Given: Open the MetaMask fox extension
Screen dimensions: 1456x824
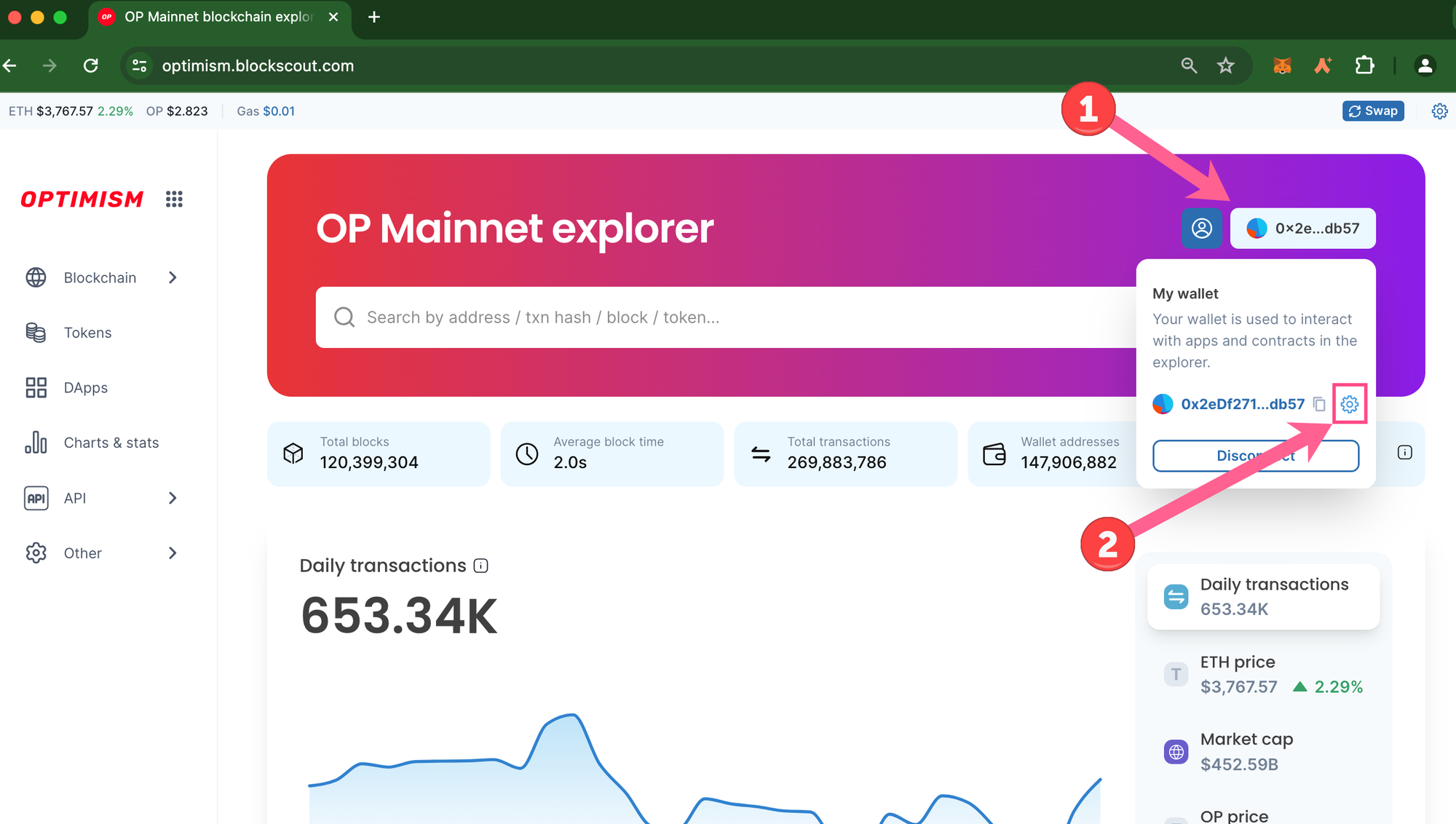Looking at the screenshot, I should point(1282,66).
